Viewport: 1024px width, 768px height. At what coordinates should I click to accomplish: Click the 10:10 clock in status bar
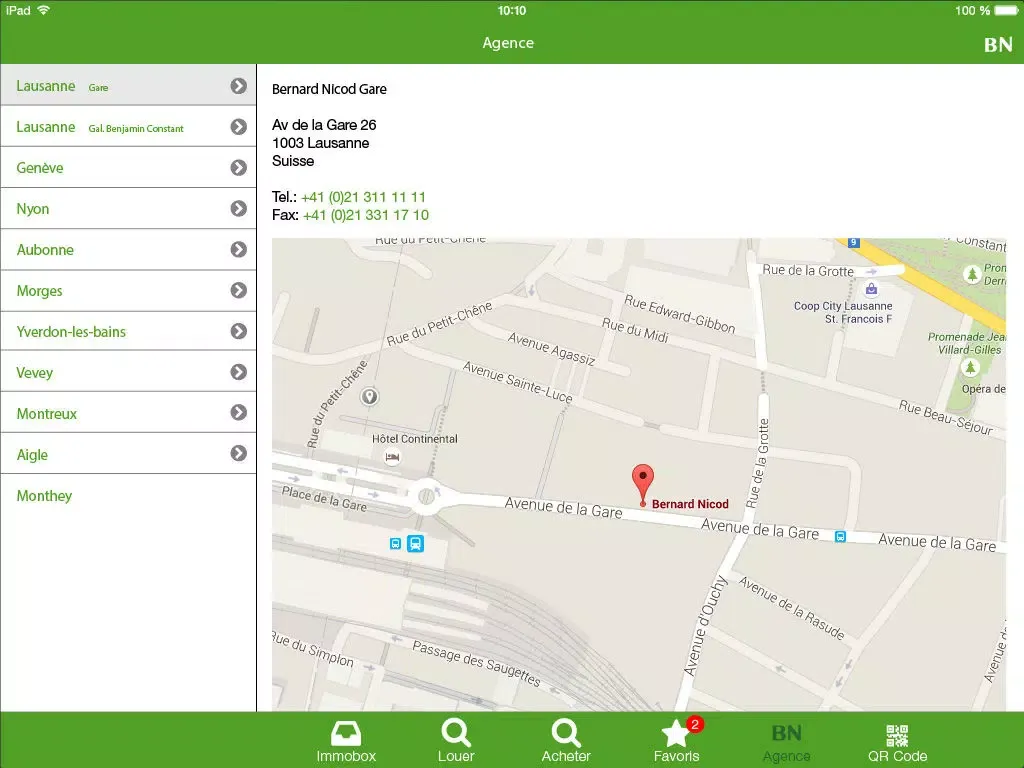pyautogui.click(x=511, y=10)
